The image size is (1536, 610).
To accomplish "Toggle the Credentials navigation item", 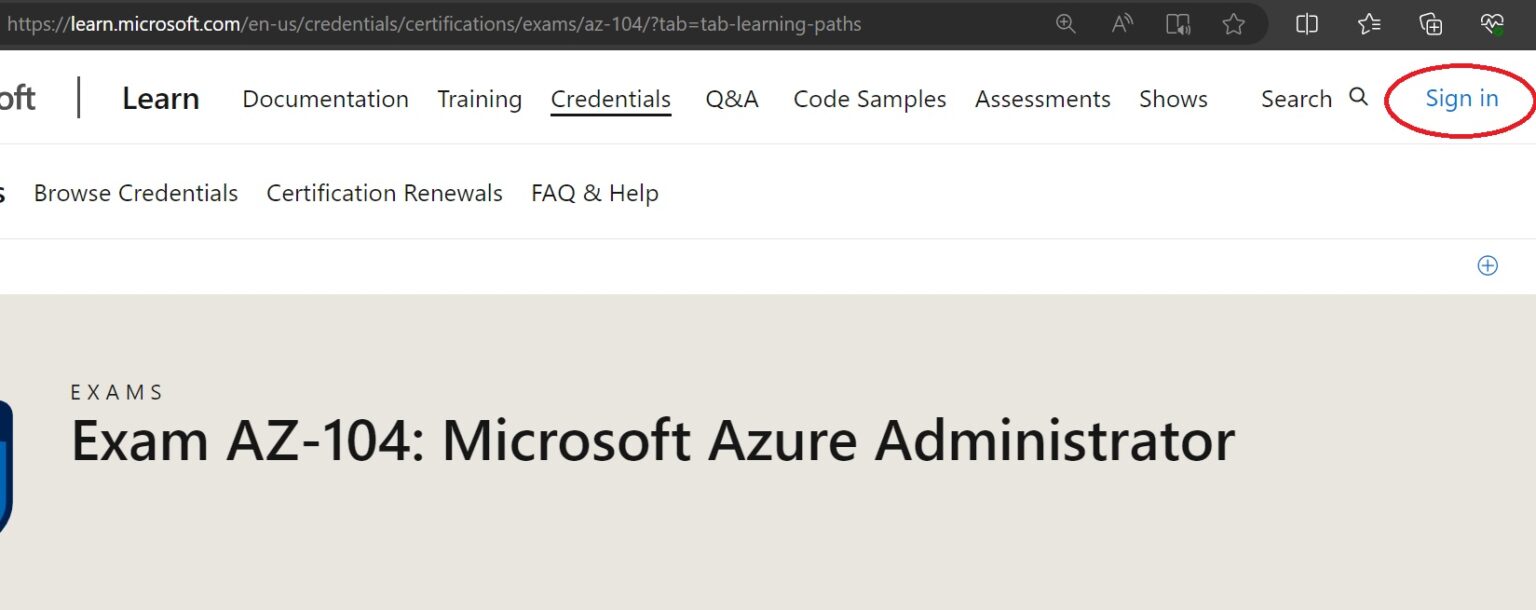I will pyautogui.click(x=610, y=98).
